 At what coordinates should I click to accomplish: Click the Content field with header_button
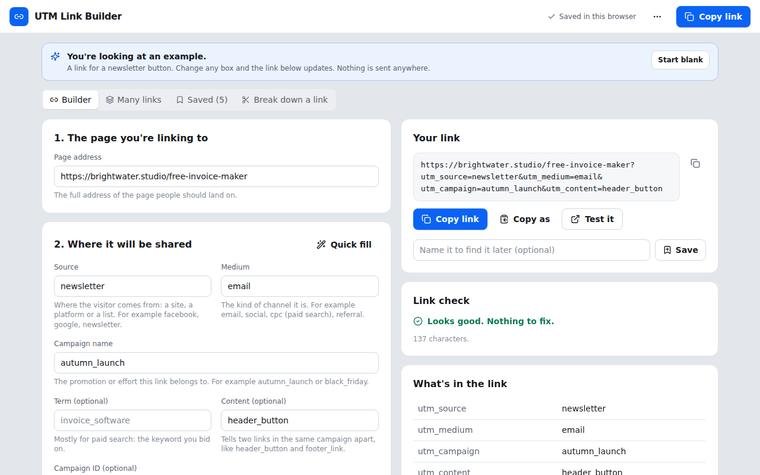pyautogui.click(x=300, y=421)
